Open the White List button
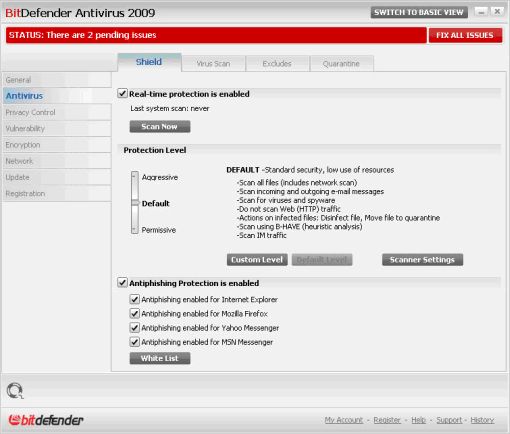The height and width of the screenshot is (434, 510). tap(160, 358)
